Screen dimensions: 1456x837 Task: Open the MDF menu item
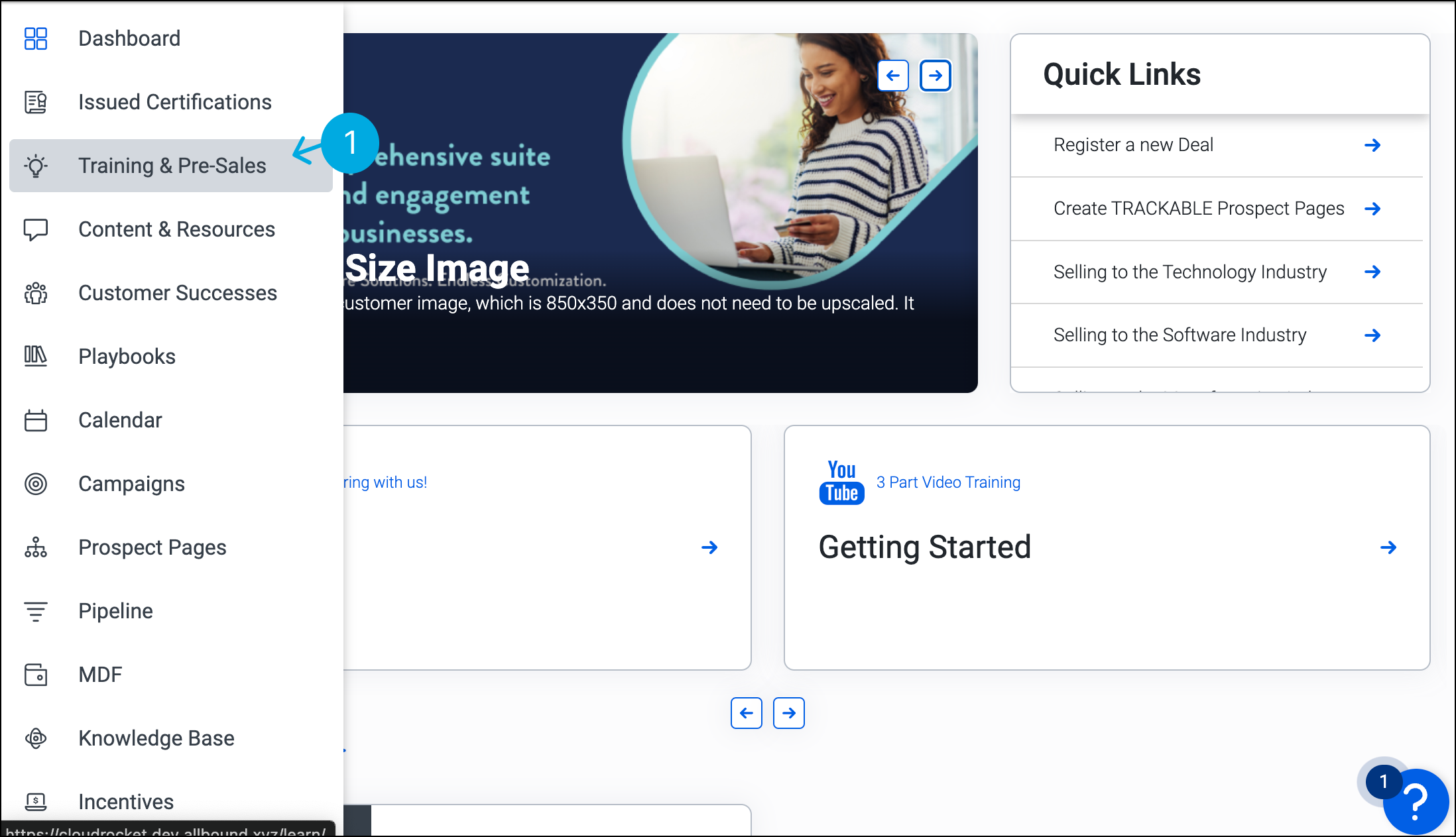[171, 675]
